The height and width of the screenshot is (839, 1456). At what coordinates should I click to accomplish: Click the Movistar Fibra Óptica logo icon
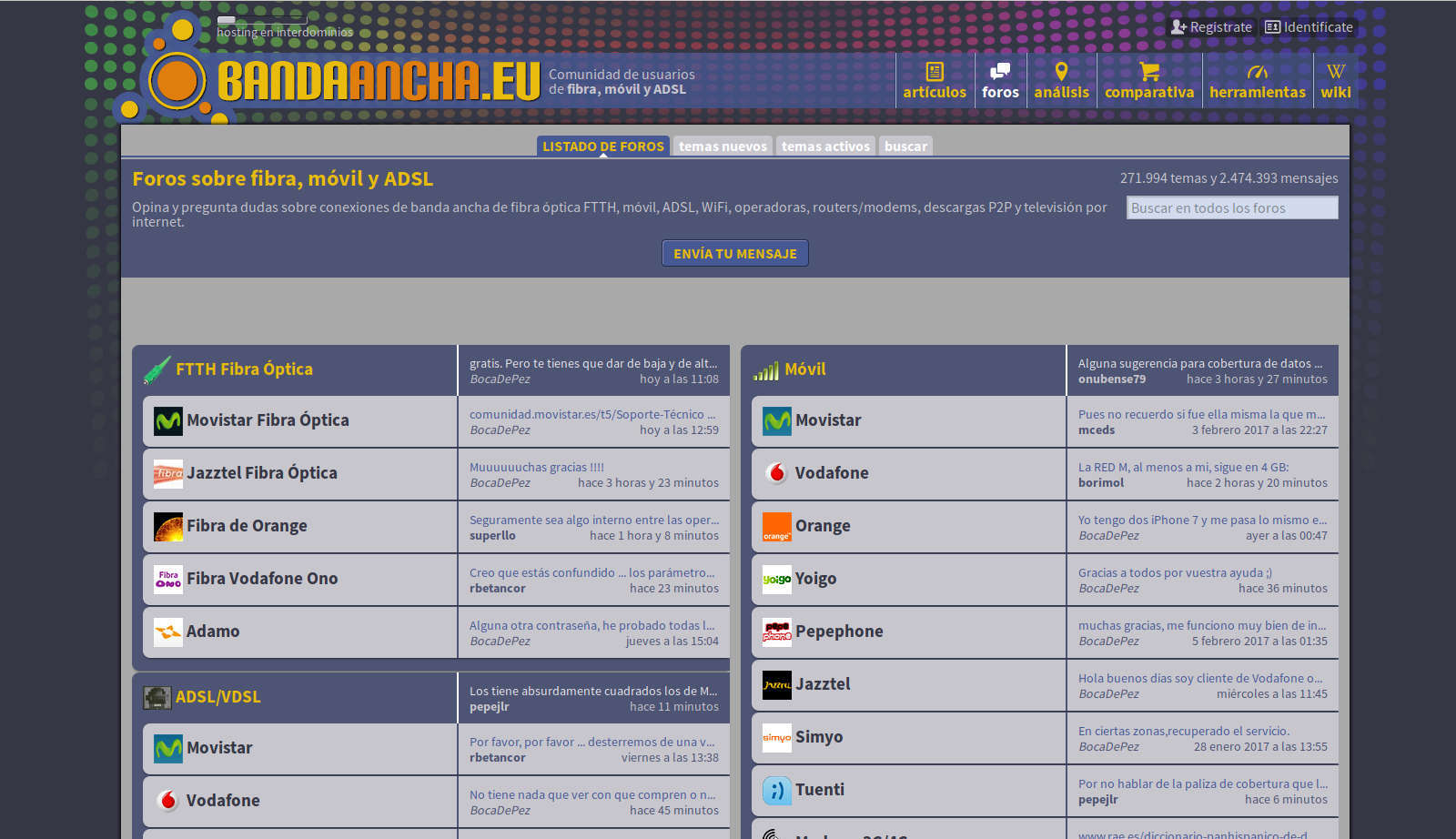(x=168, y=420)
